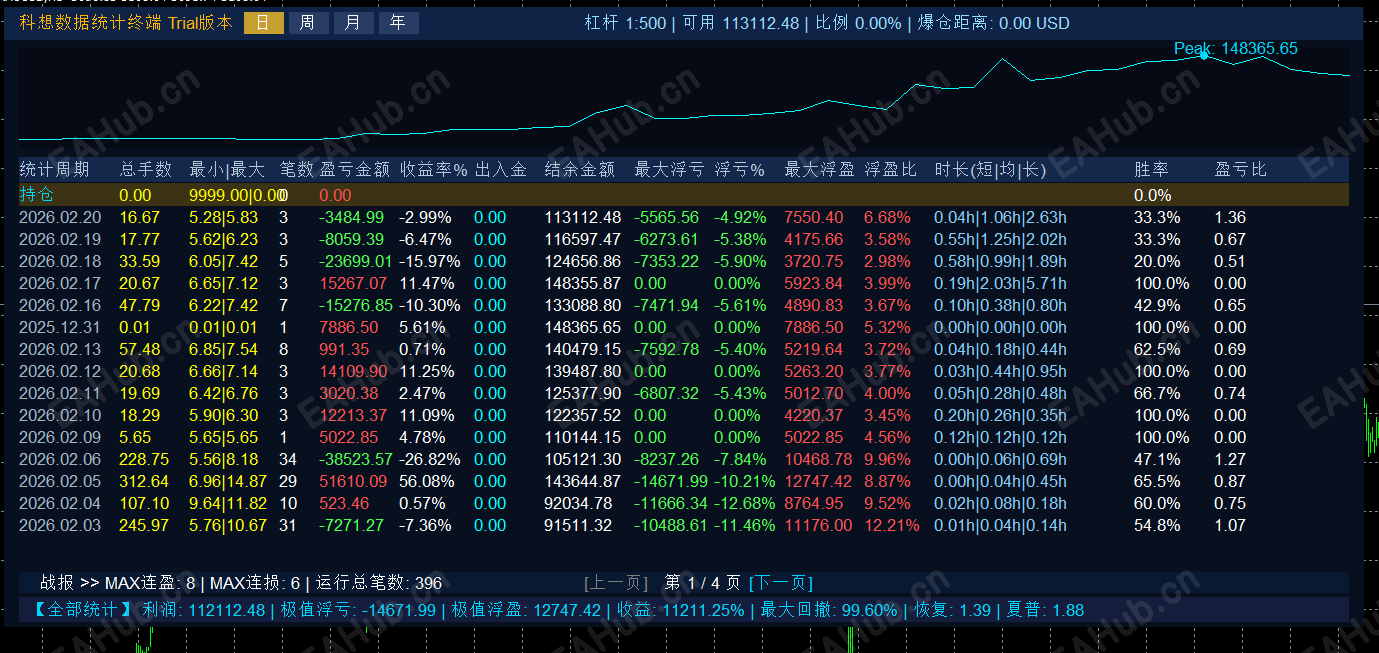Screen dimensions: 1379x653
Task: Switch to the 周 (week) statistics tab
Action: point(308,22)
